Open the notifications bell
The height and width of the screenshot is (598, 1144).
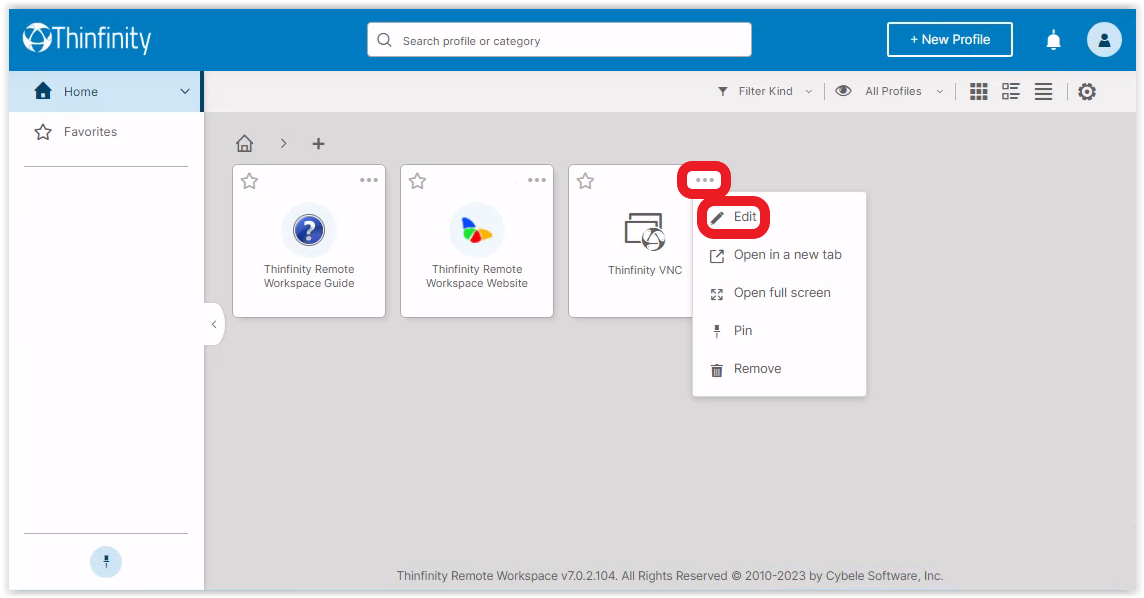coord(1053,40)
